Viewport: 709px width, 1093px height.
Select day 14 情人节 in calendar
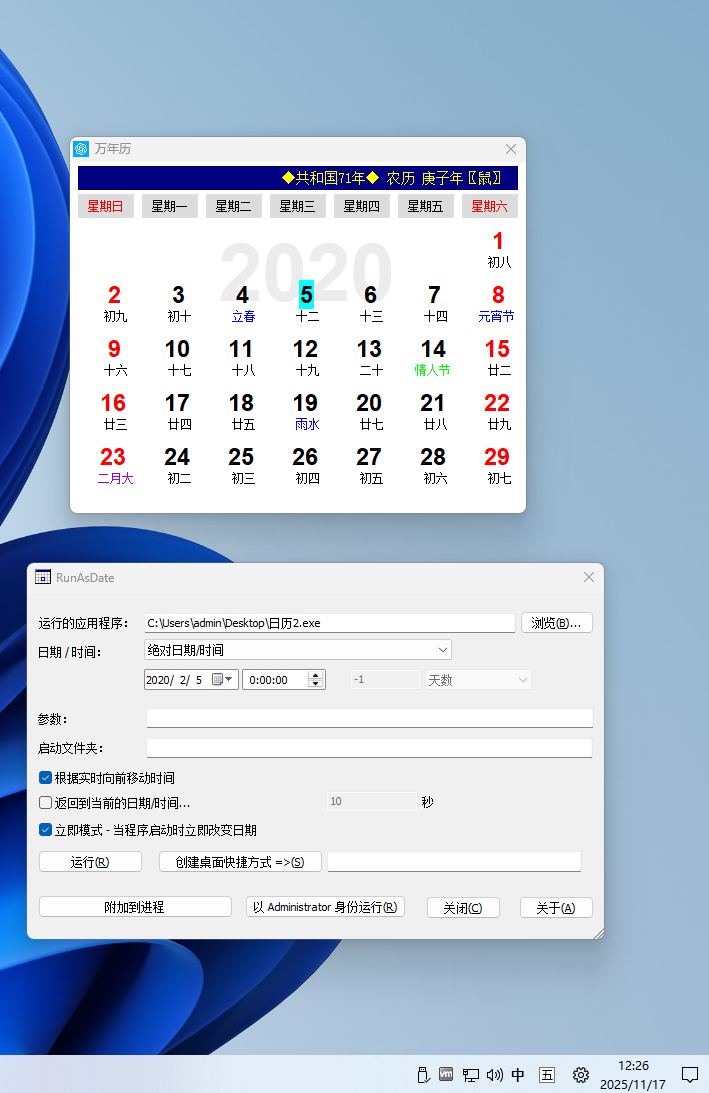click(433, 357)
